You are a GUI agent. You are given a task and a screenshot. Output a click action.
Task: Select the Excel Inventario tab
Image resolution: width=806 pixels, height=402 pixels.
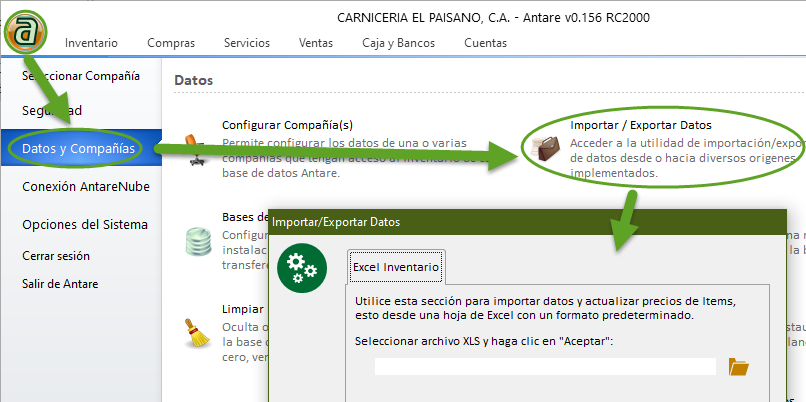pos(396,268)
